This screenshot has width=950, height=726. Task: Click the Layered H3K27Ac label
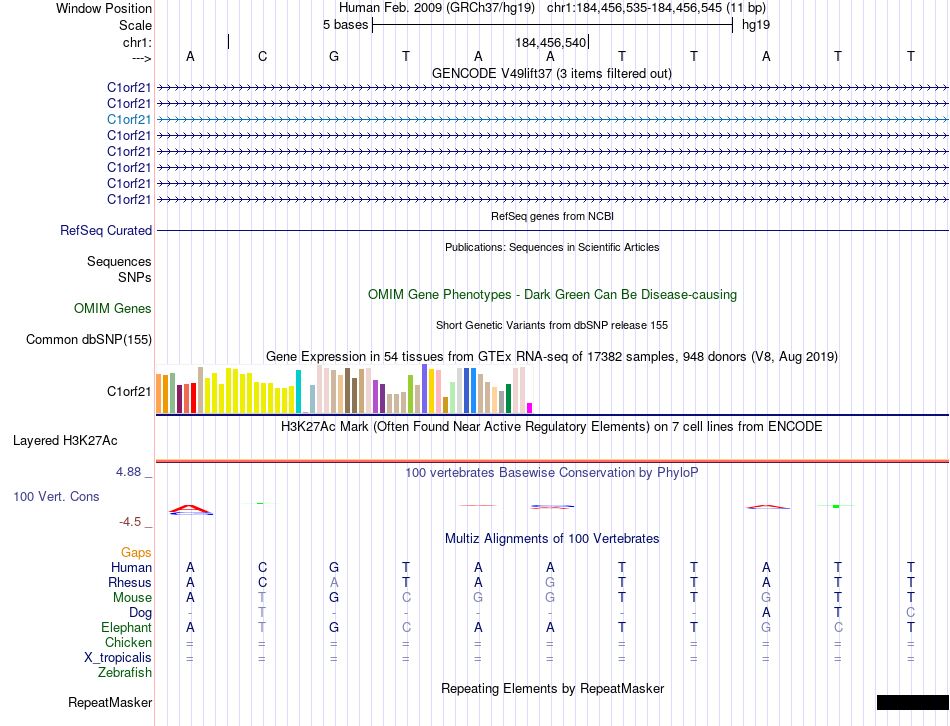pos(65,441)
